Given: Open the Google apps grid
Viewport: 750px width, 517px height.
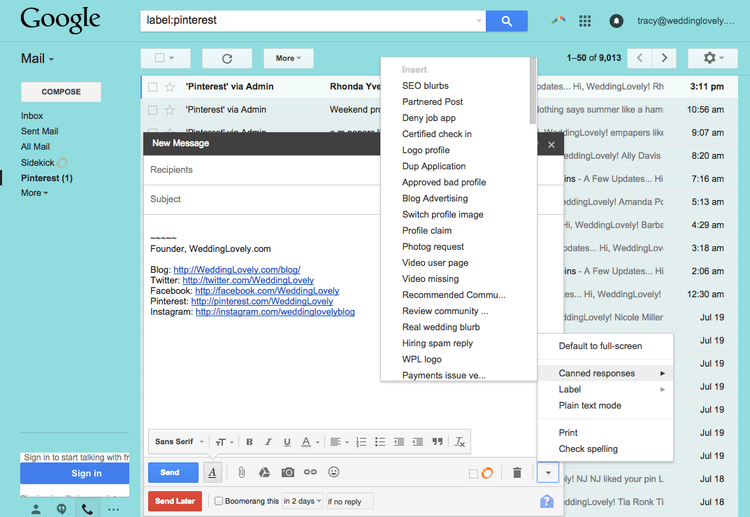Looking at the screenshot, I should tap(585, 21).
